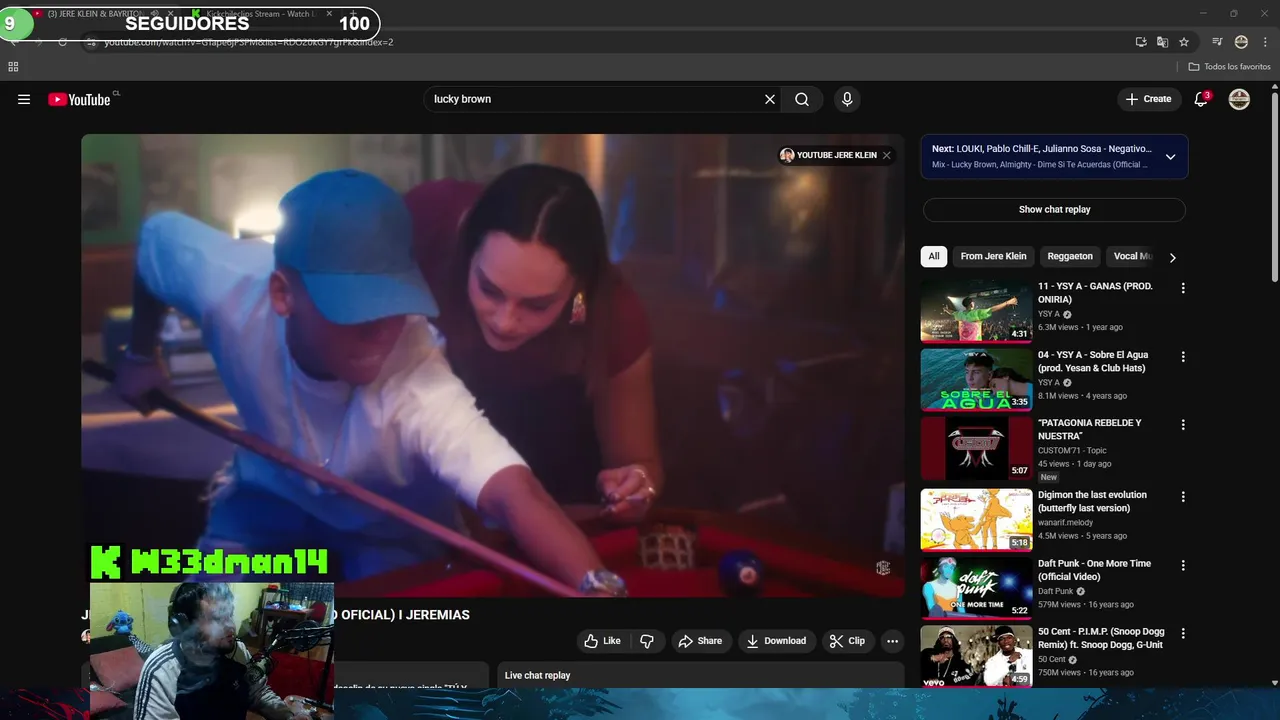
Task: Open Sobre El Agua video thumbnail
Action: [976, 379]
